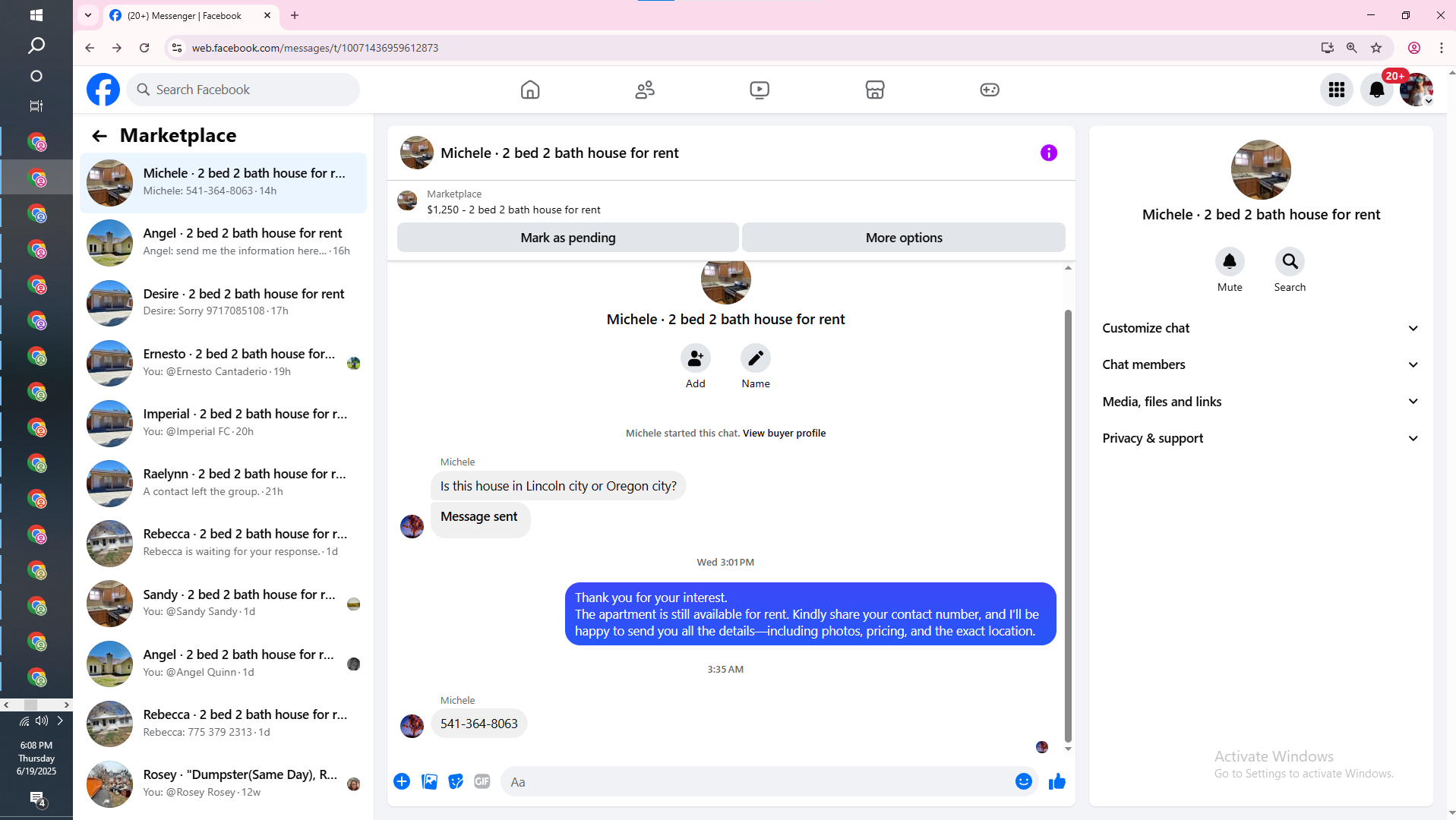Click More options button
Image resolution: width=1456 pixels, height=820 pixels.
pyautogui.click(x=904, y=238)
